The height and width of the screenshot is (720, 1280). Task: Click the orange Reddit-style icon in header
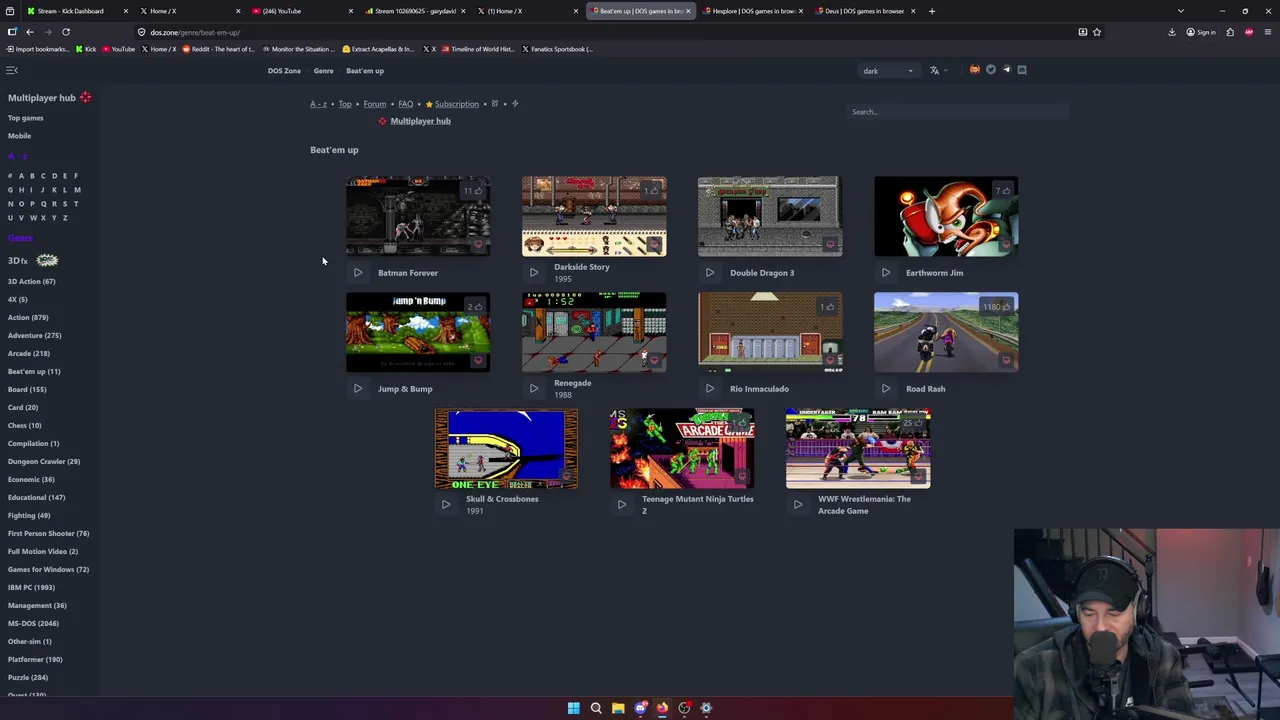[x=975, y=70]
